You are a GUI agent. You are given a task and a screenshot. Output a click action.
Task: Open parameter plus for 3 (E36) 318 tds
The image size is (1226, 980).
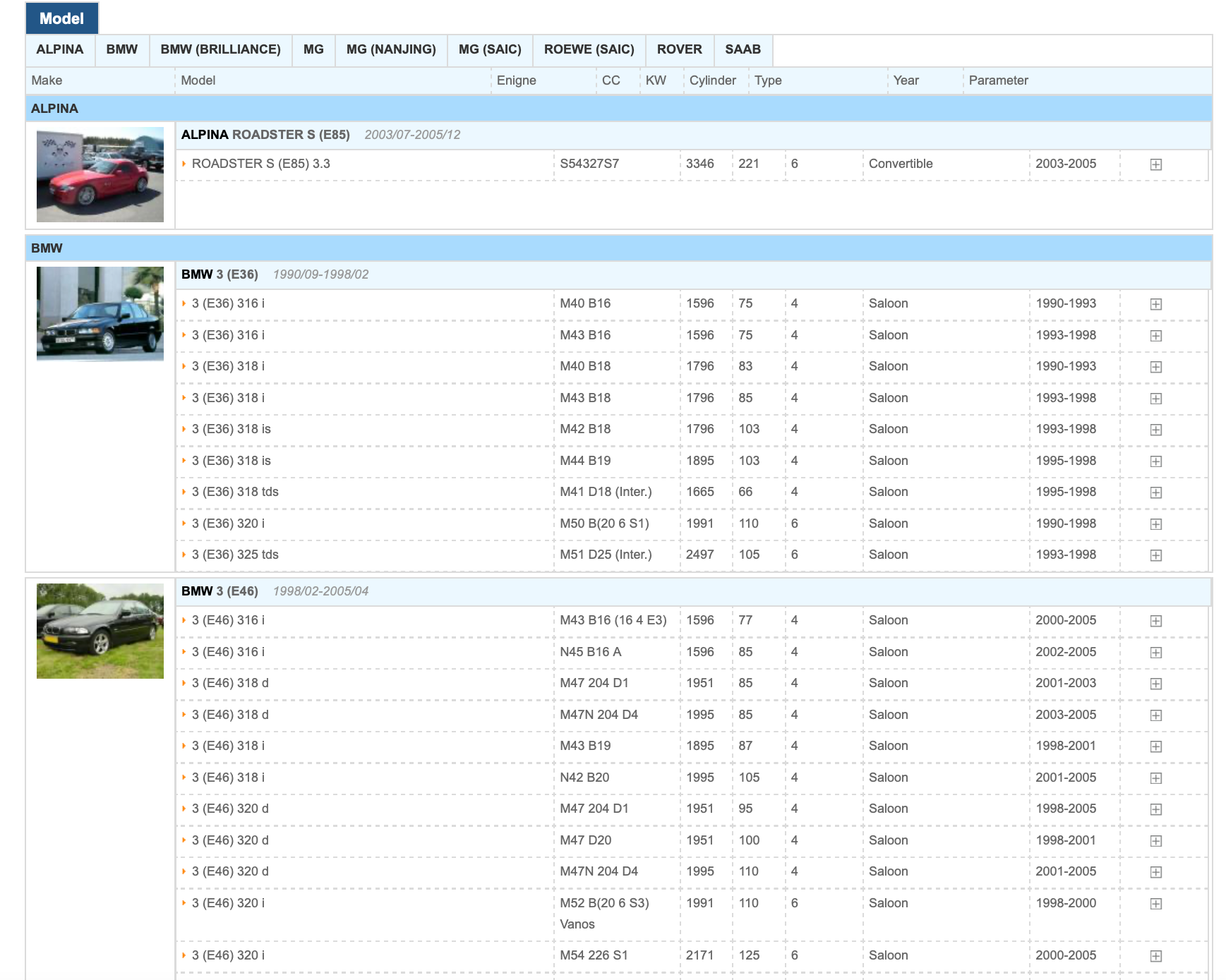coord(1155,492)
